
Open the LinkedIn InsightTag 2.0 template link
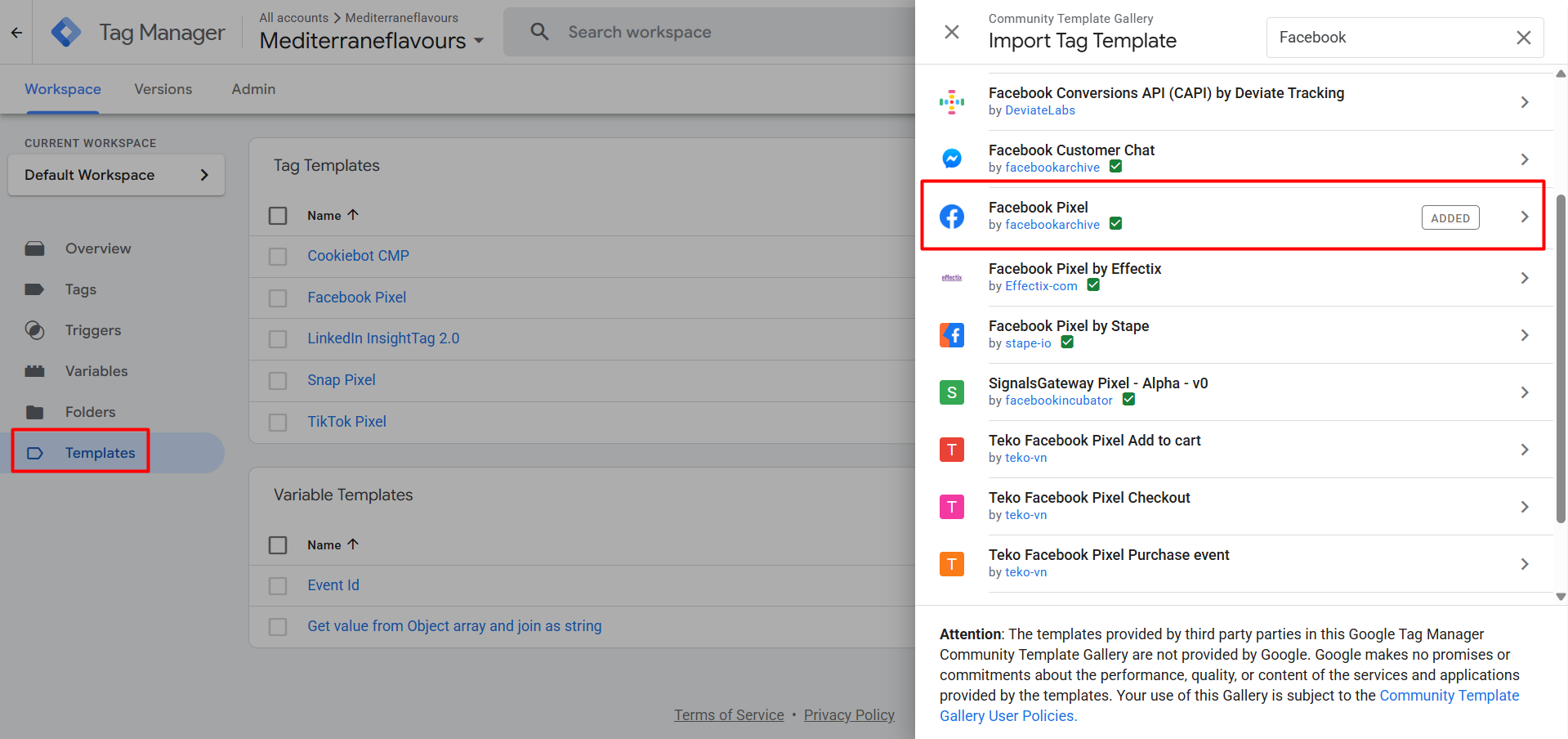point(383,338)
